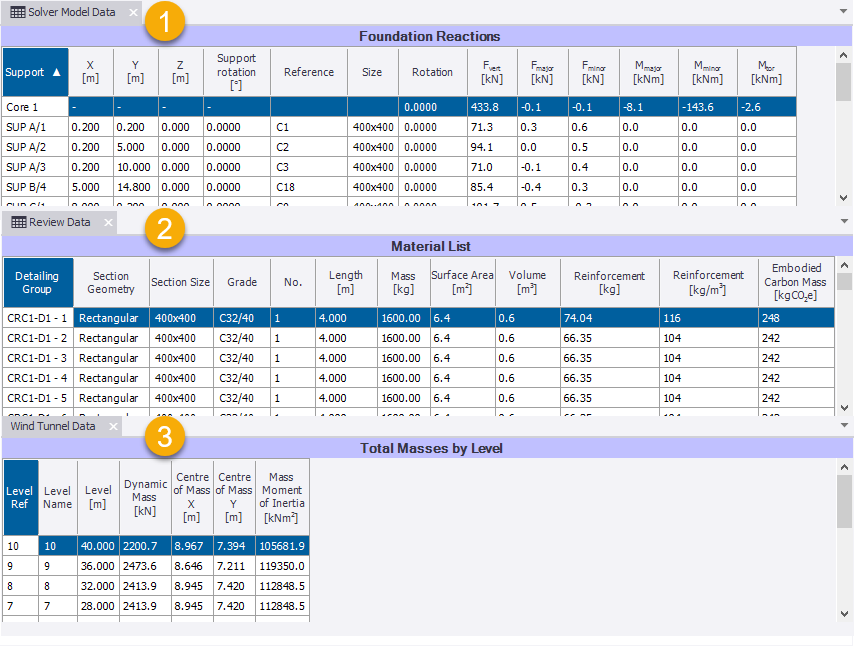Click the 248 embodied carbon cell
The width and height of the screenshot is (854, 646).
tap(796, 318)
